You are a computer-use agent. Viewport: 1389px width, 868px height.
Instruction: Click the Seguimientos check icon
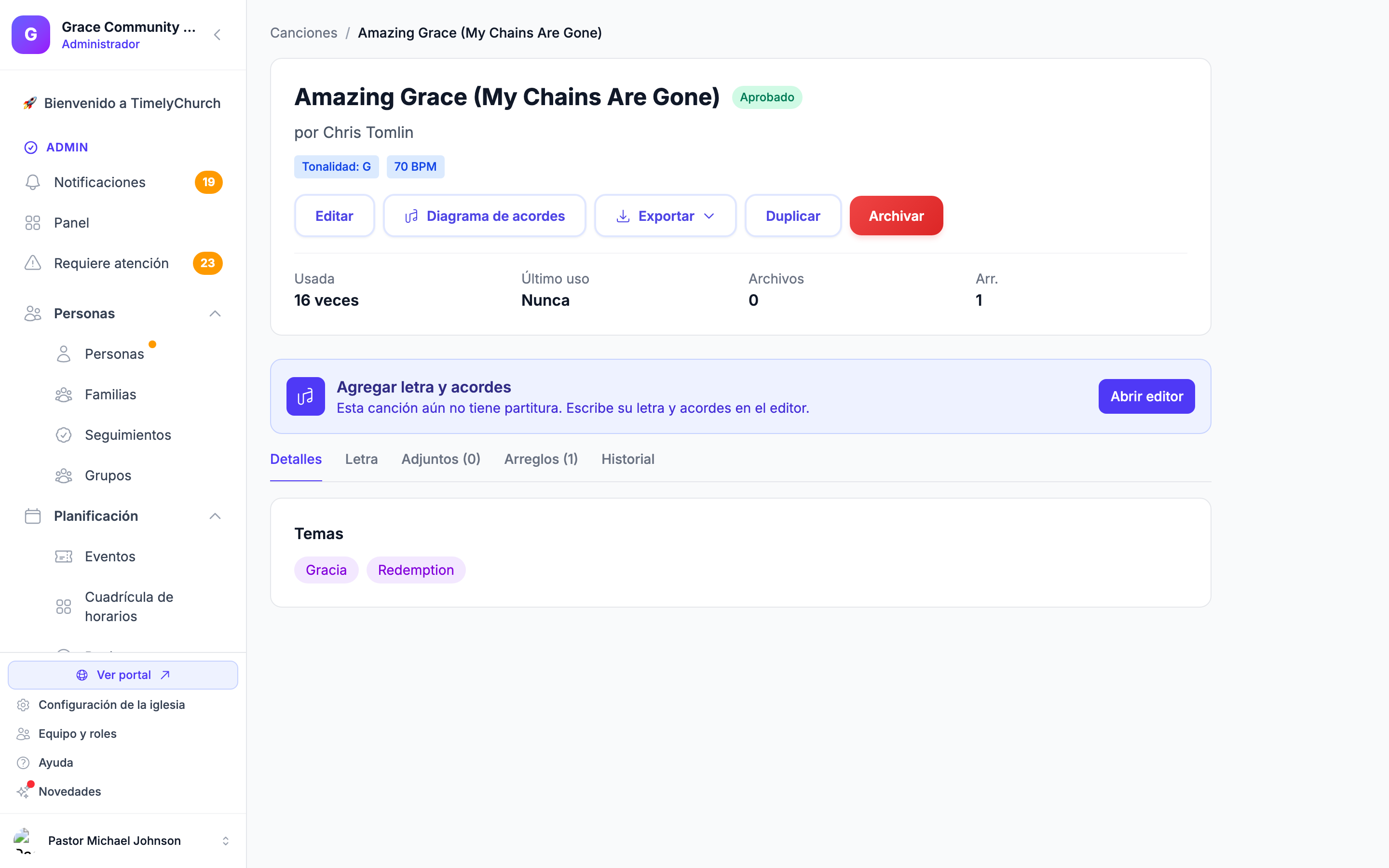tap(64, 435)
